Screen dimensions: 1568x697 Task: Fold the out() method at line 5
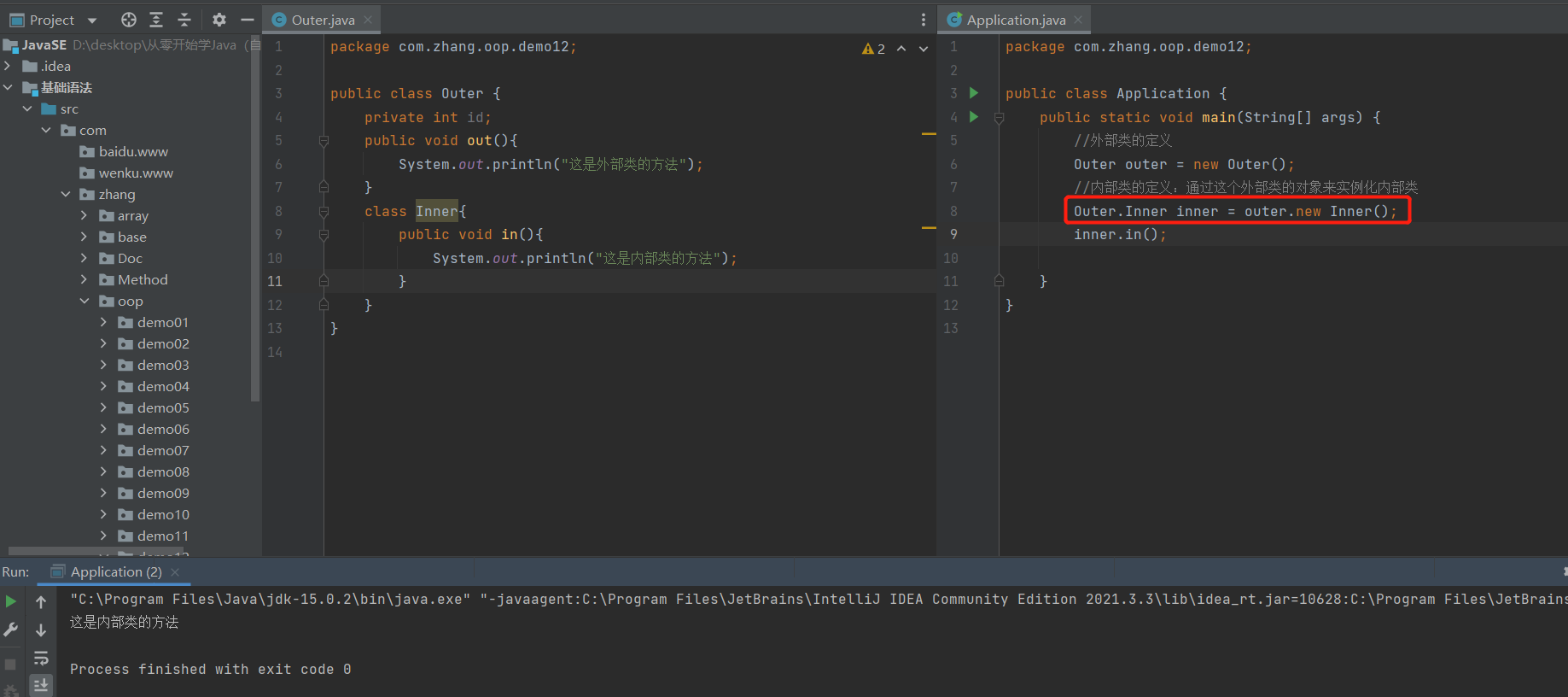click(324, 141)
